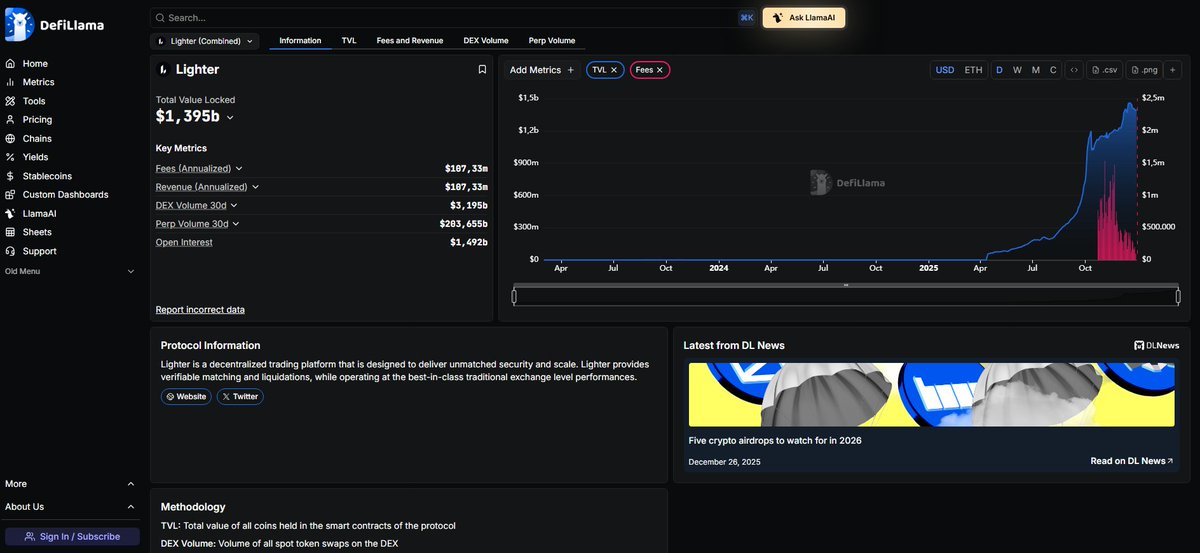Select USD denomination

tap(945, 70)
